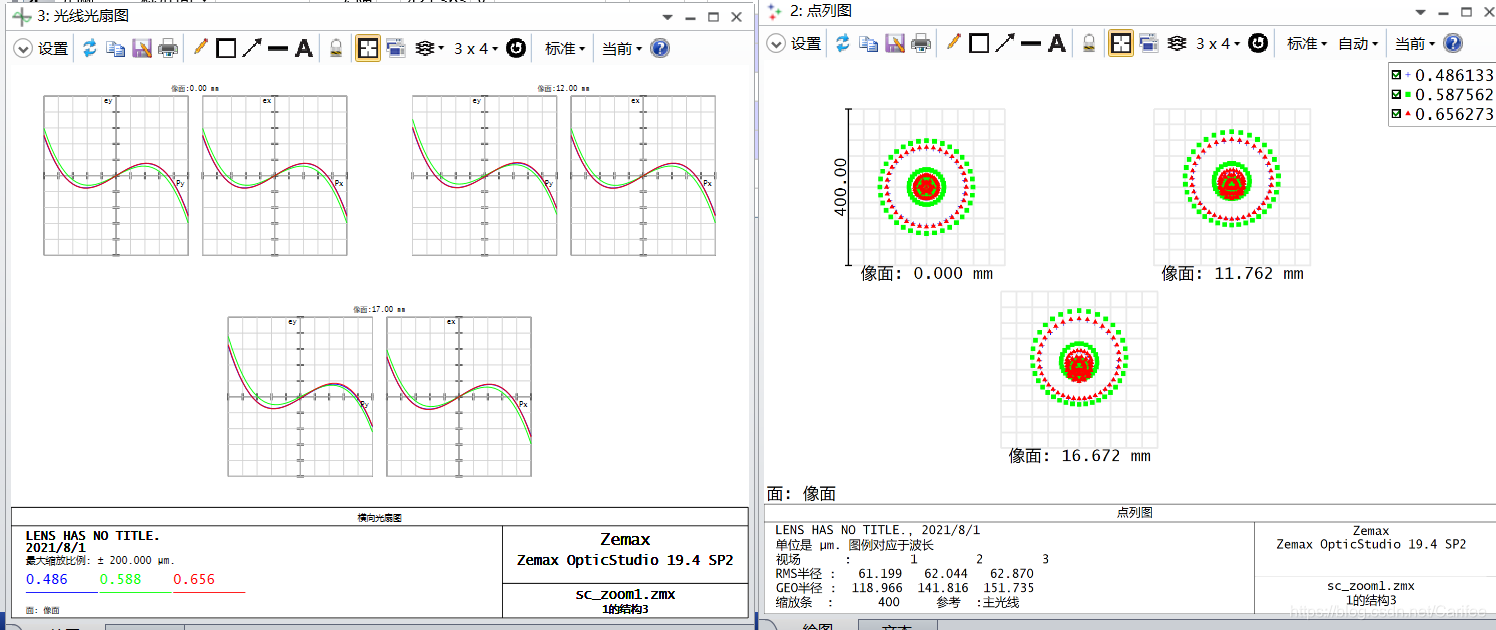
Task: Expand settings chevron in spot diagram window
Action: pos(776,44)
